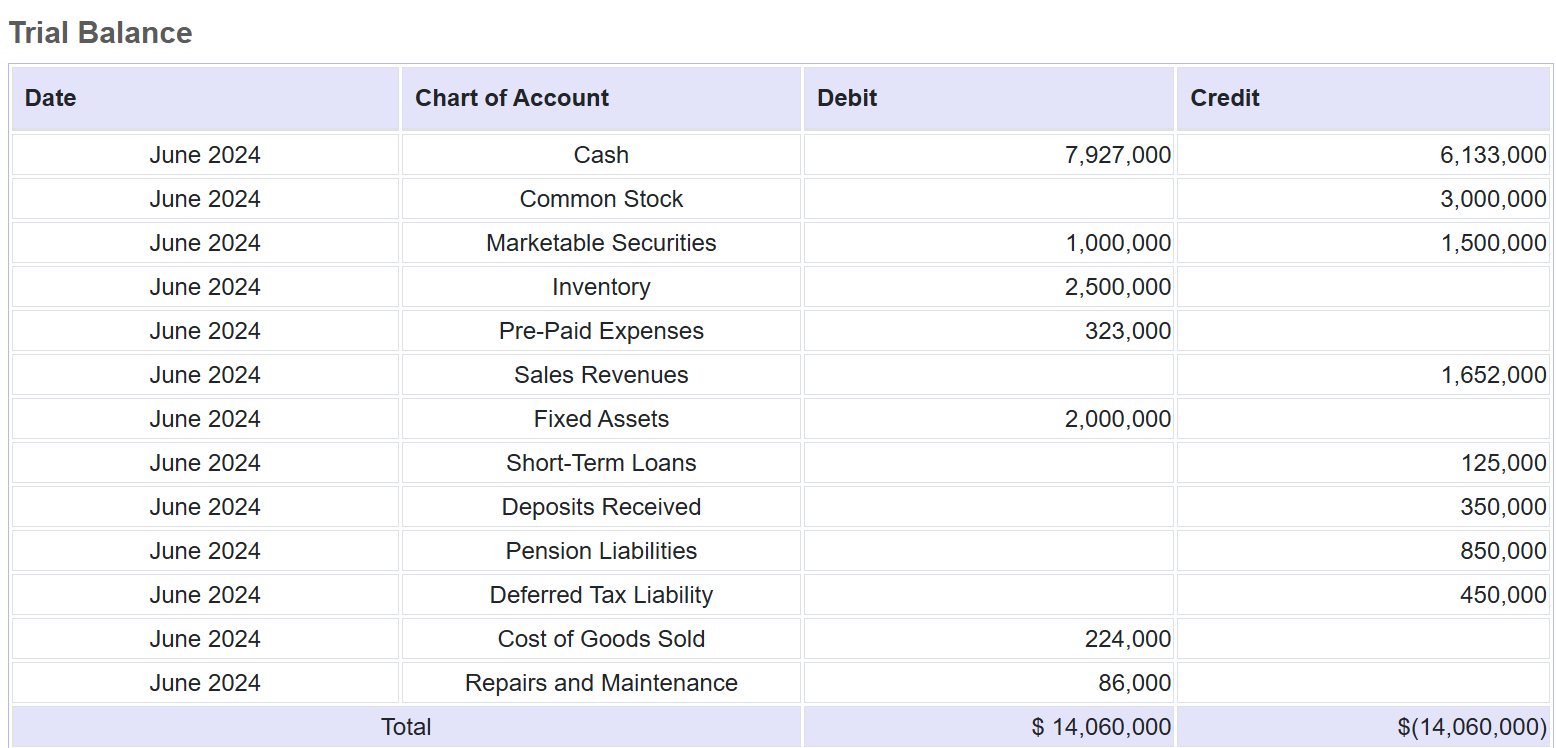Viewport: 1556px width, 748px height.
Task: Select the Marketable Securities account cell
Action: pos(601,243)
